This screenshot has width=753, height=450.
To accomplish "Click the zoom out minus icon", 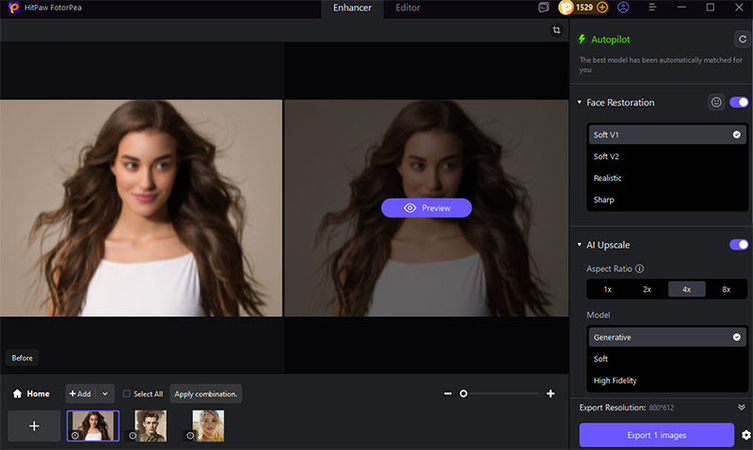I will tap(447, 394).
